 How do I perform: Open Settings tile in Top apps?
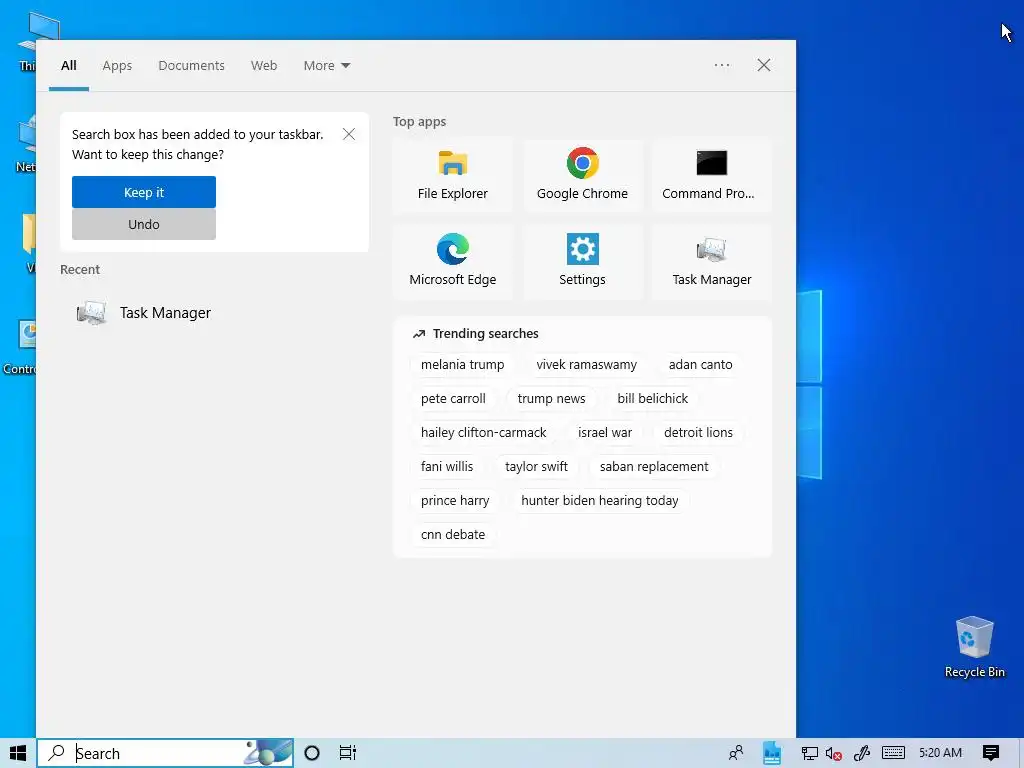click(582, 262)
